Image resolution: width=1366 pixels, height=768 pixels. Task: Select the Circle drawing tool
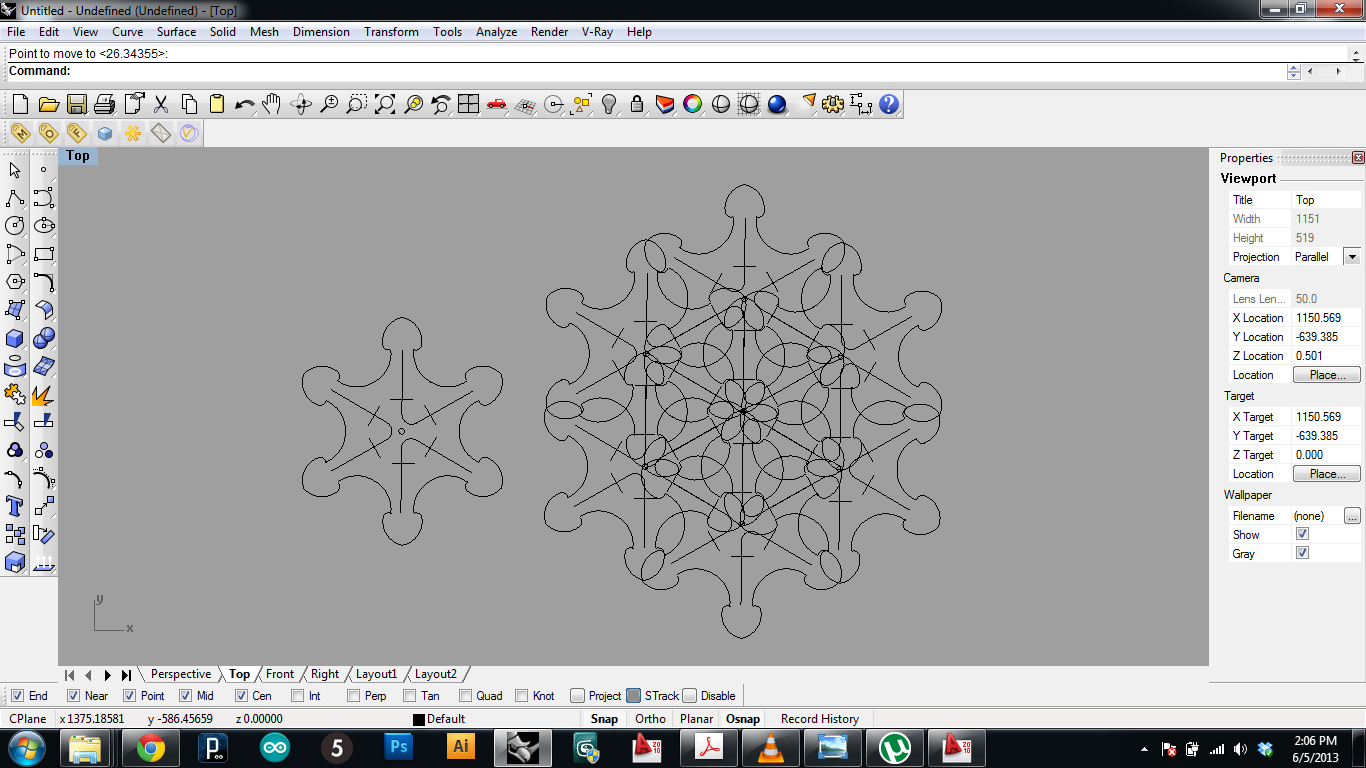point(15,226)
